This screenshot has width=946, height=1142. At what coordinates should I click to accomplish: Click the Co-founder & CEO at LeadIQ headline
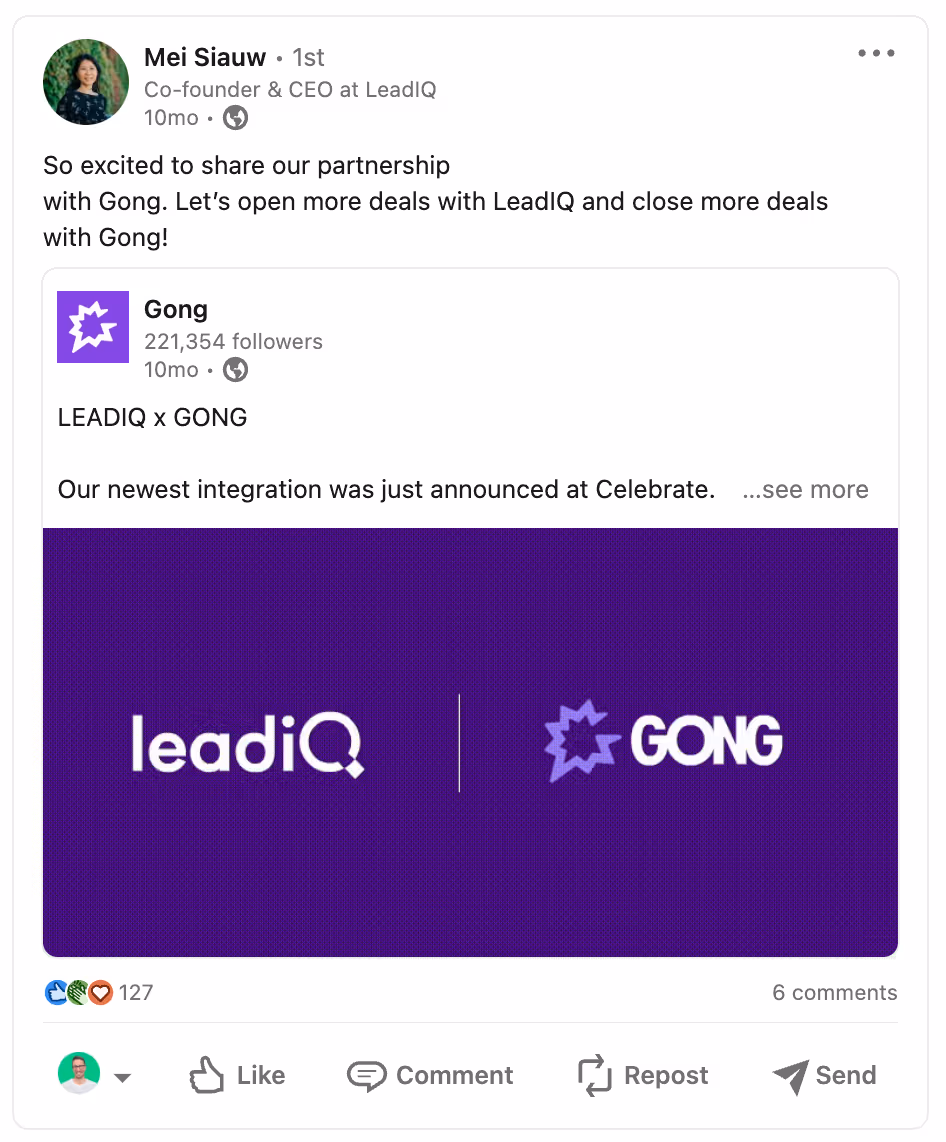coord(290,90)
